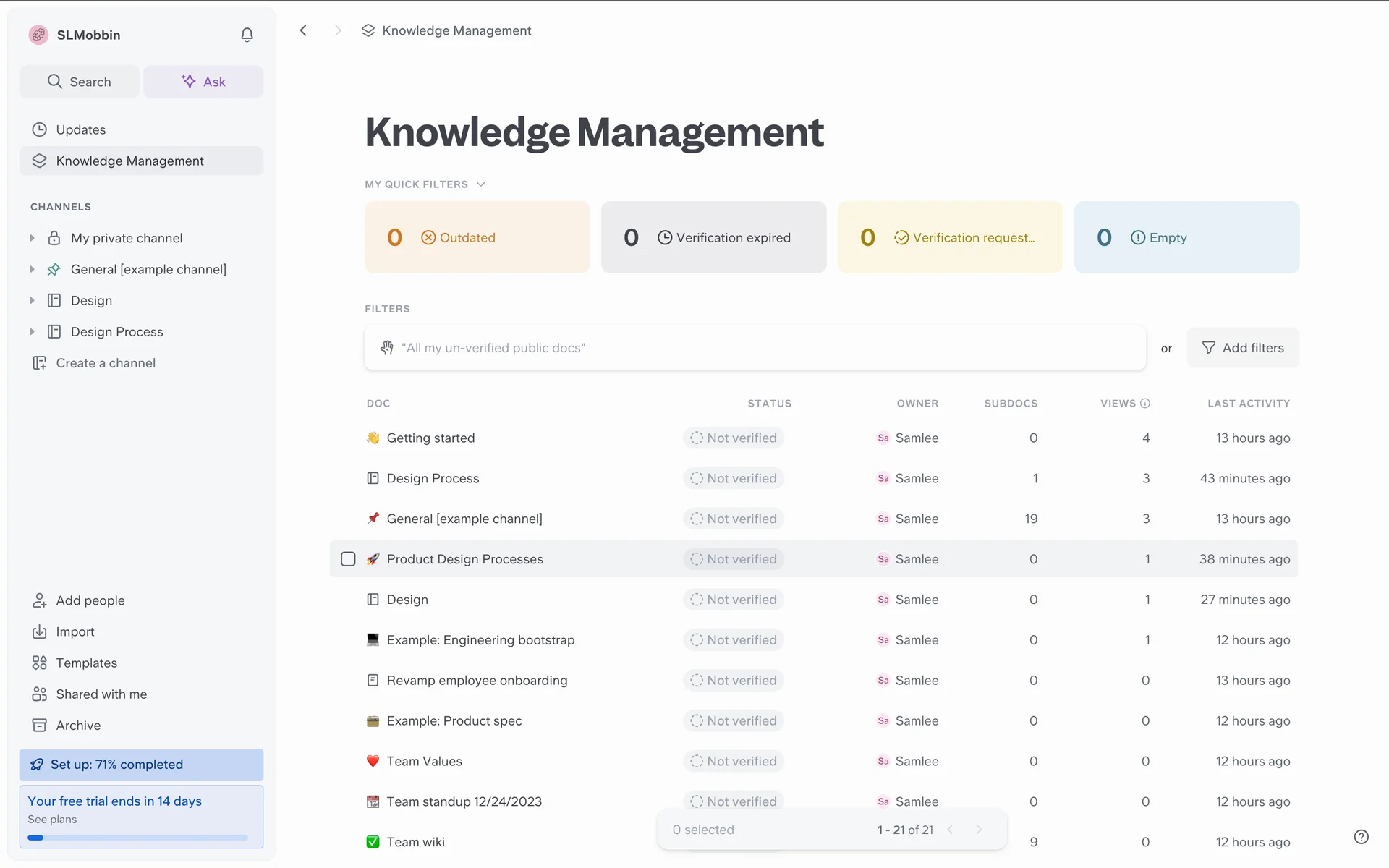Check the Product Design Processes row checkbox

point(348,559)
